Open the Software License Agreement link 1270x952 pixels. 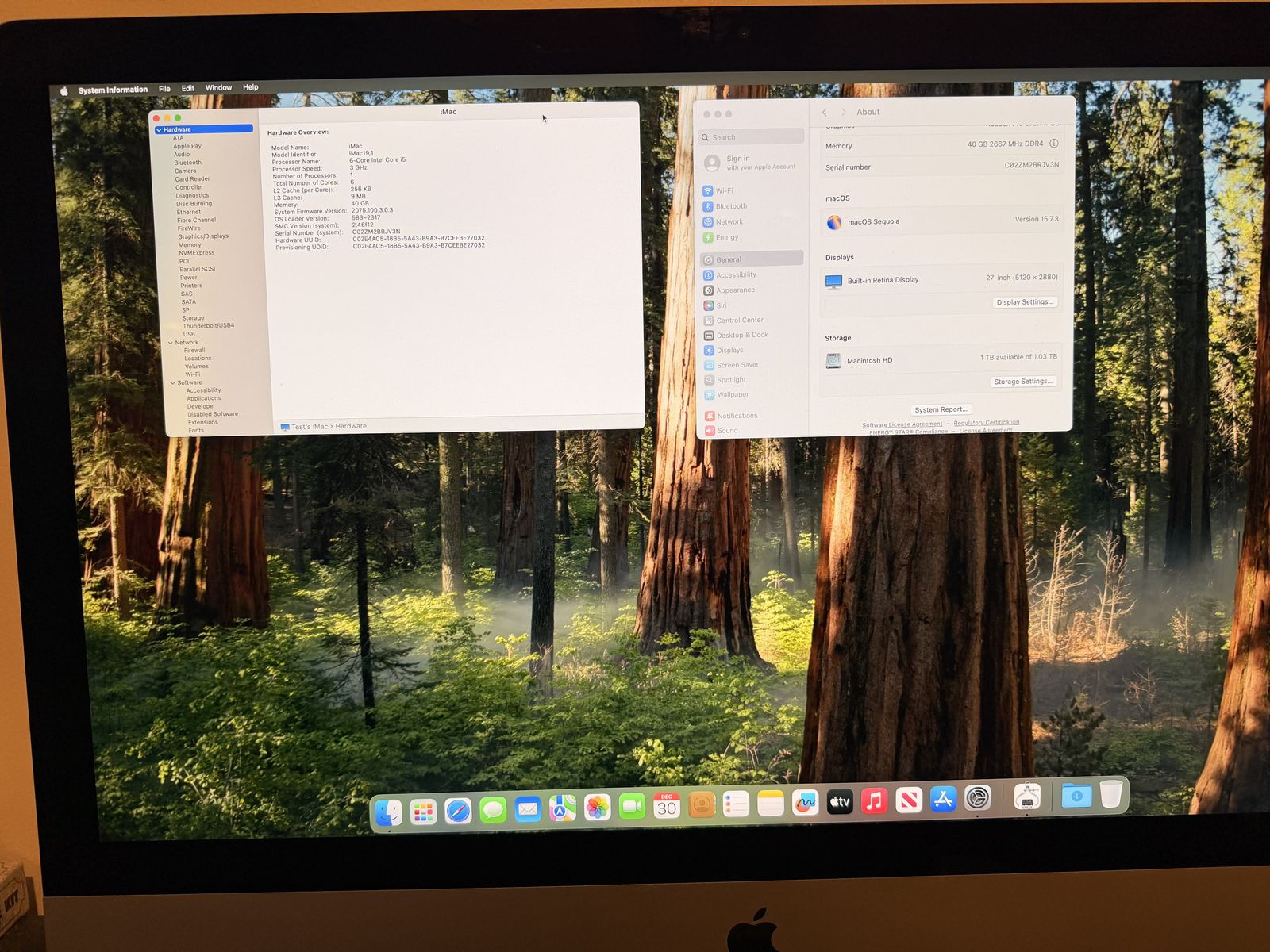coord(902,424)
